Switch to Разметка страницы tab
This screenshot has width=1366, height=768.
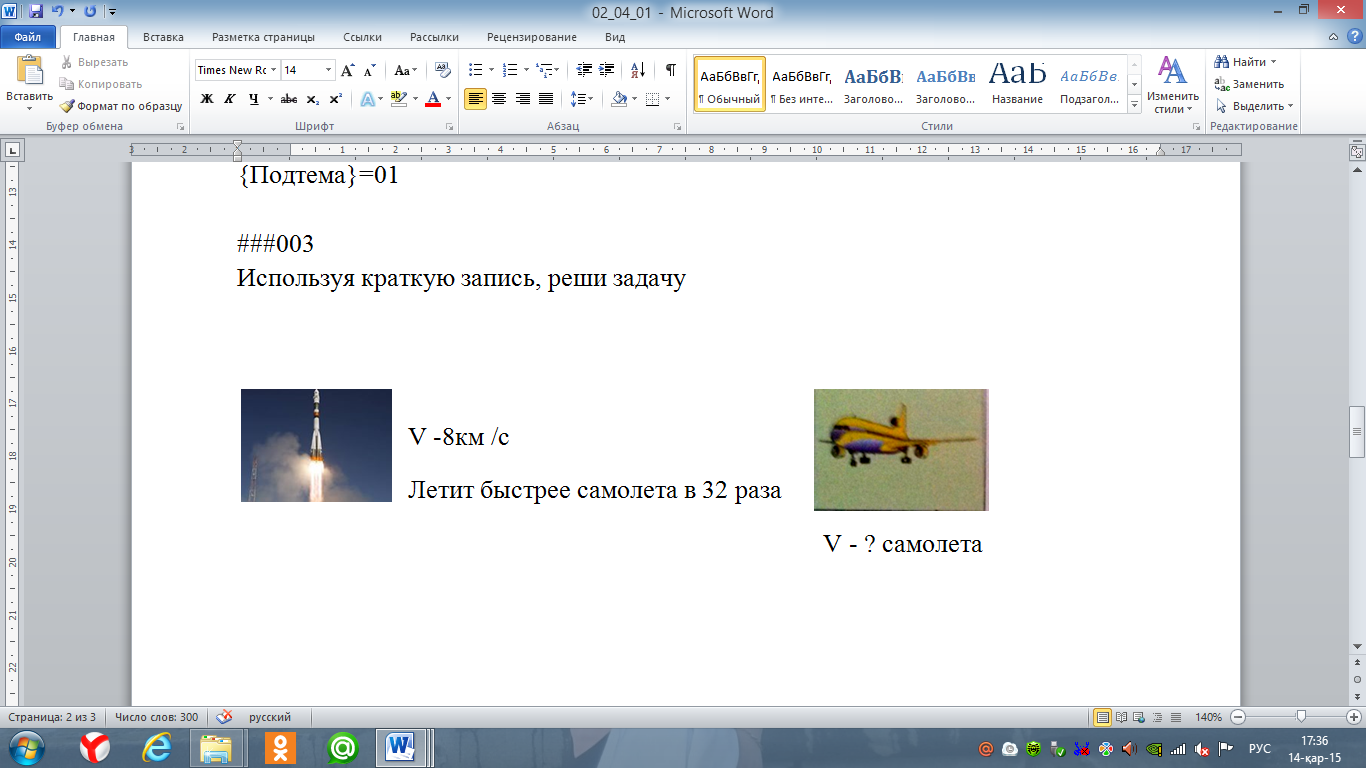(x=264, y=37)
